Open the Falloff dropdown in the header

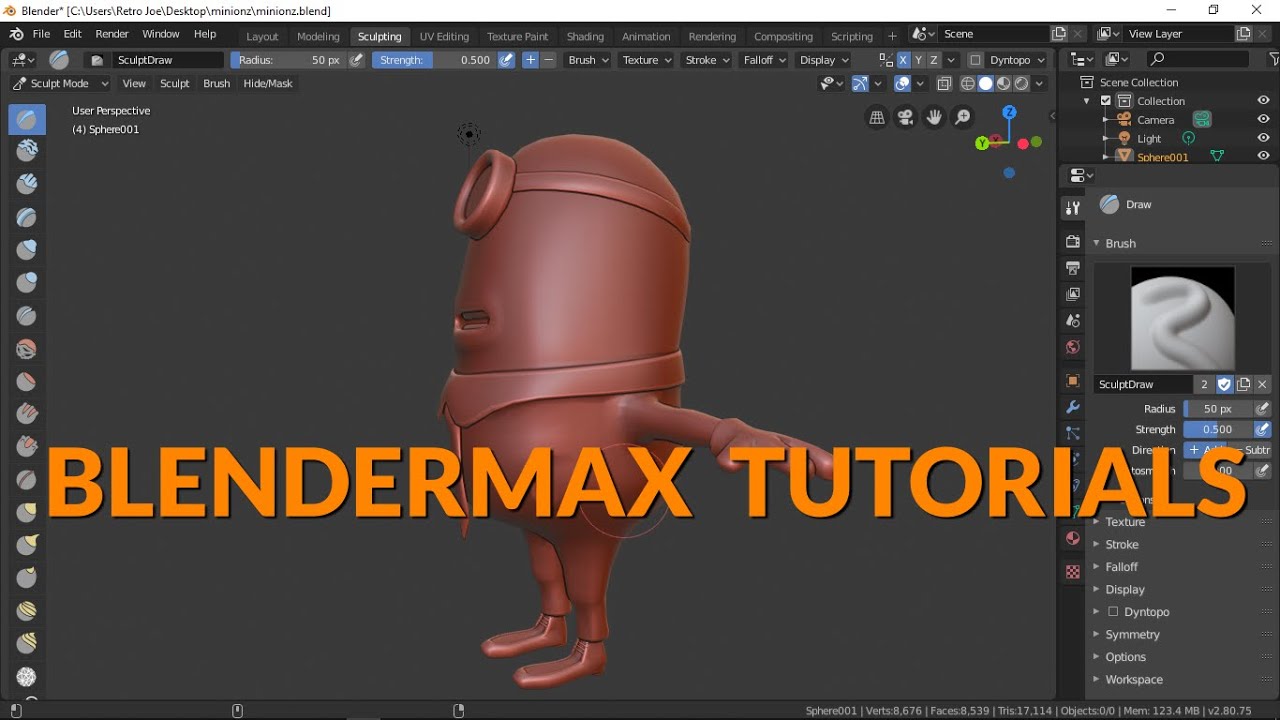point(765,60)
